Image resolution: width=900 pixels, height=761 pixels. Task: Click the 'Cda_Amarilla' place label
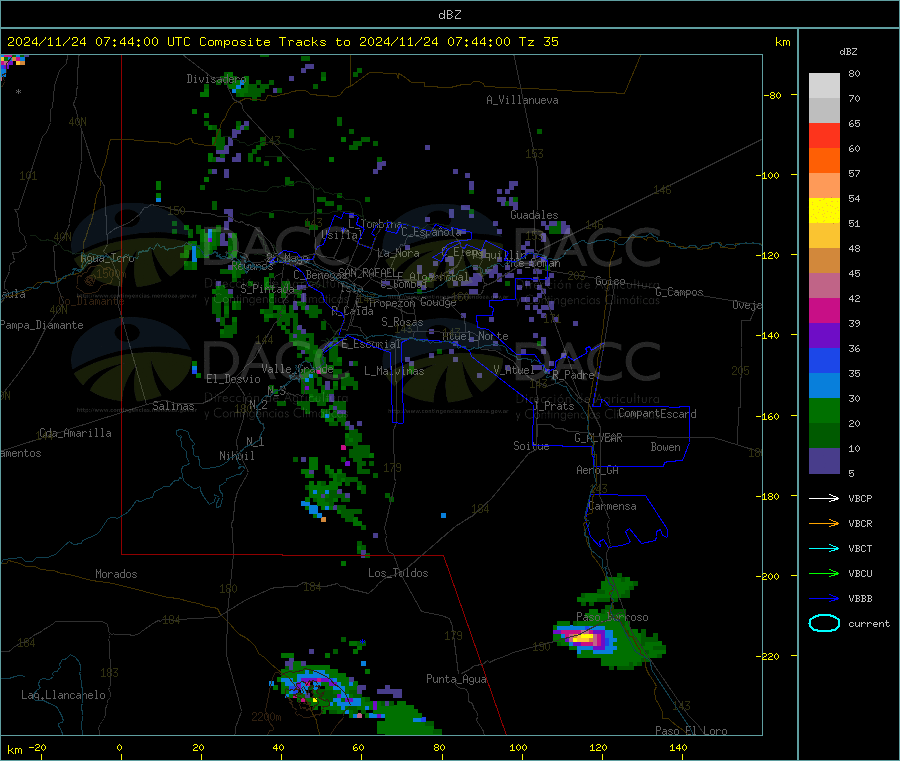[x=75, y=433]
